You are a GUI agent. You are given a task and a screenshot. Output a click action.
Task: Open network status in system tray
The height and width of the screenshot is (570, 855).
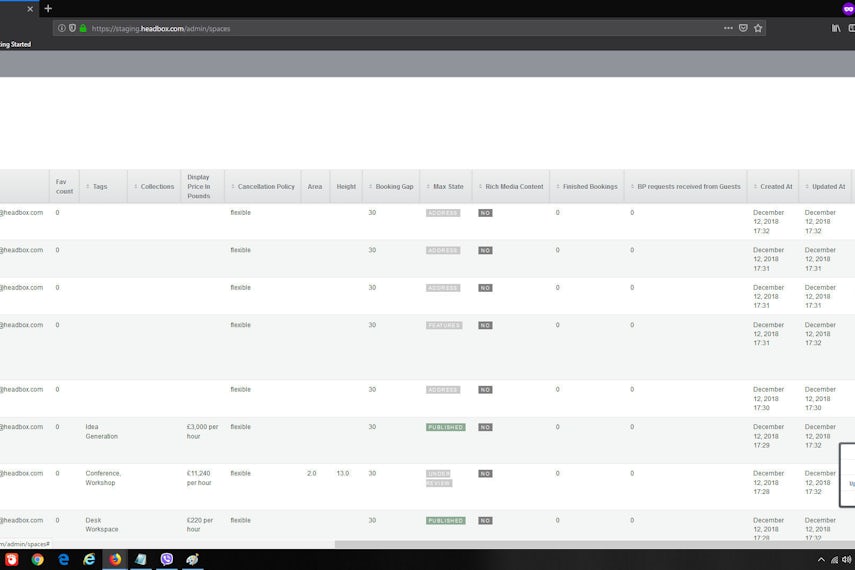point(834,560)
